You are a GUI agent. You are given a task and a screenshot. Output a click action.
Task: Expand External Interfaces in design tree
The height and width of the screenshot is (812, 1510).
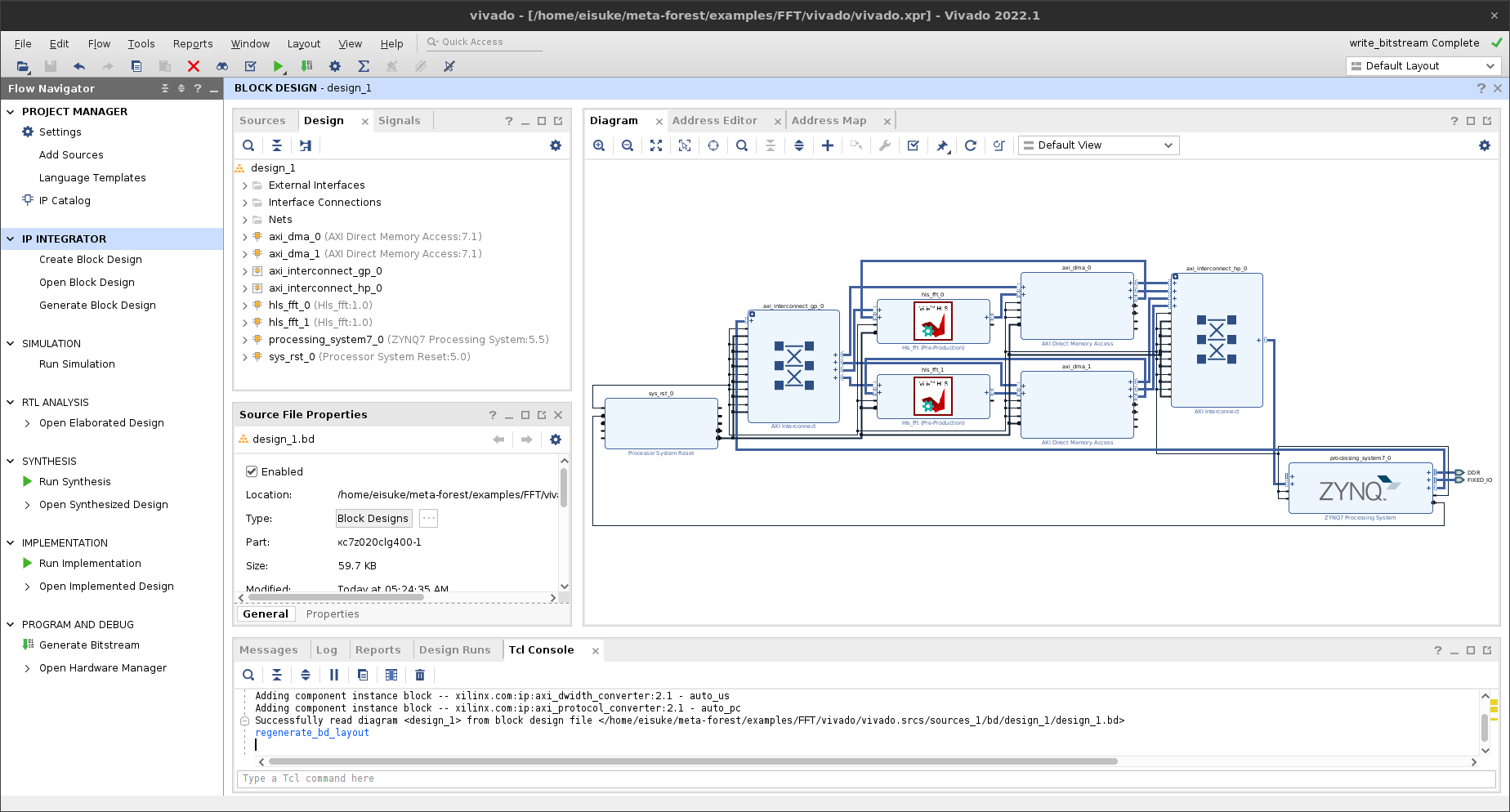[244, 185]
